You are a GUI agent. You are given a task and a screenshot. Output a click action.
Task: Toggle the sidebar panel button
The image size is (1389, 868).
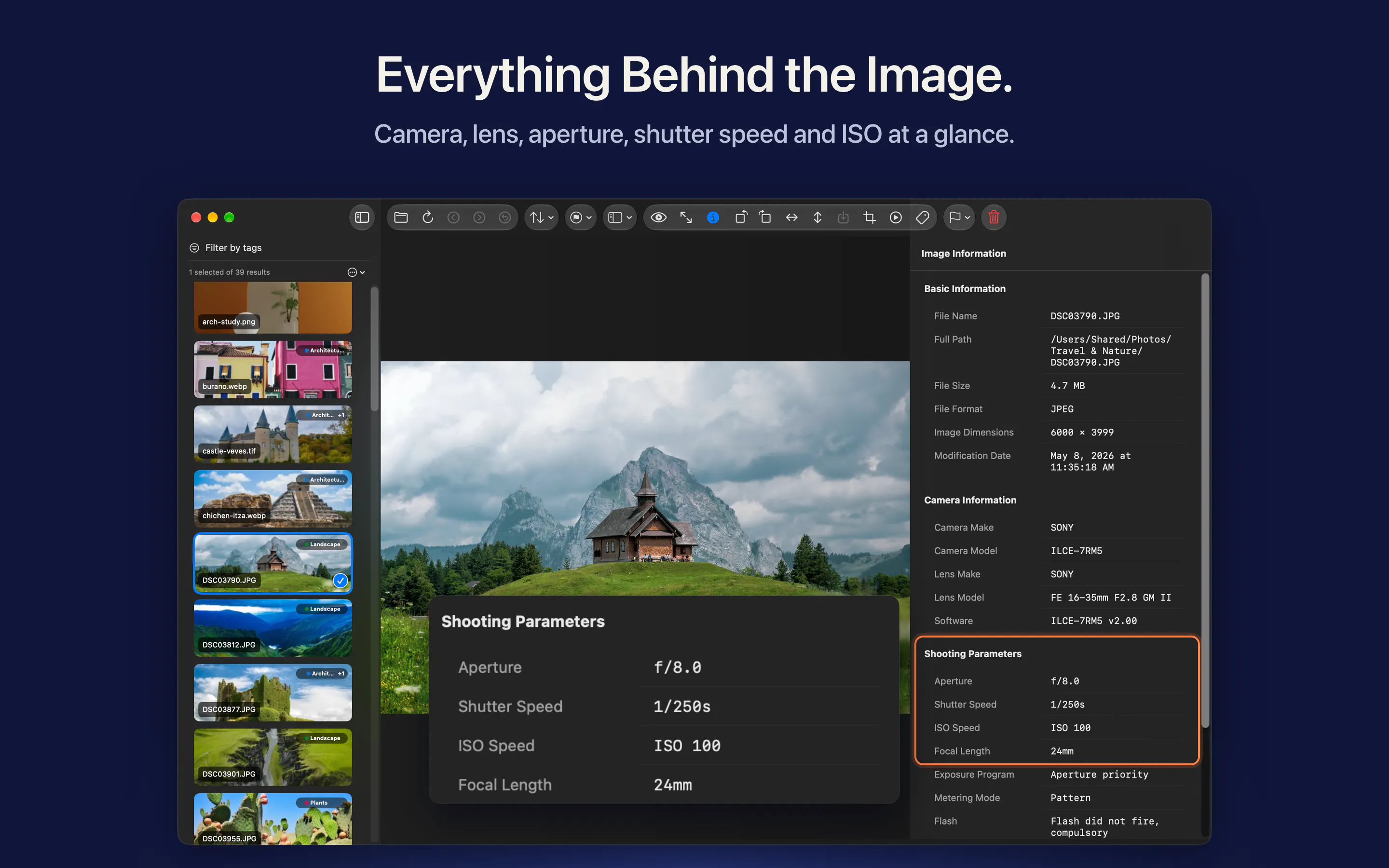[x=362, y=217]
